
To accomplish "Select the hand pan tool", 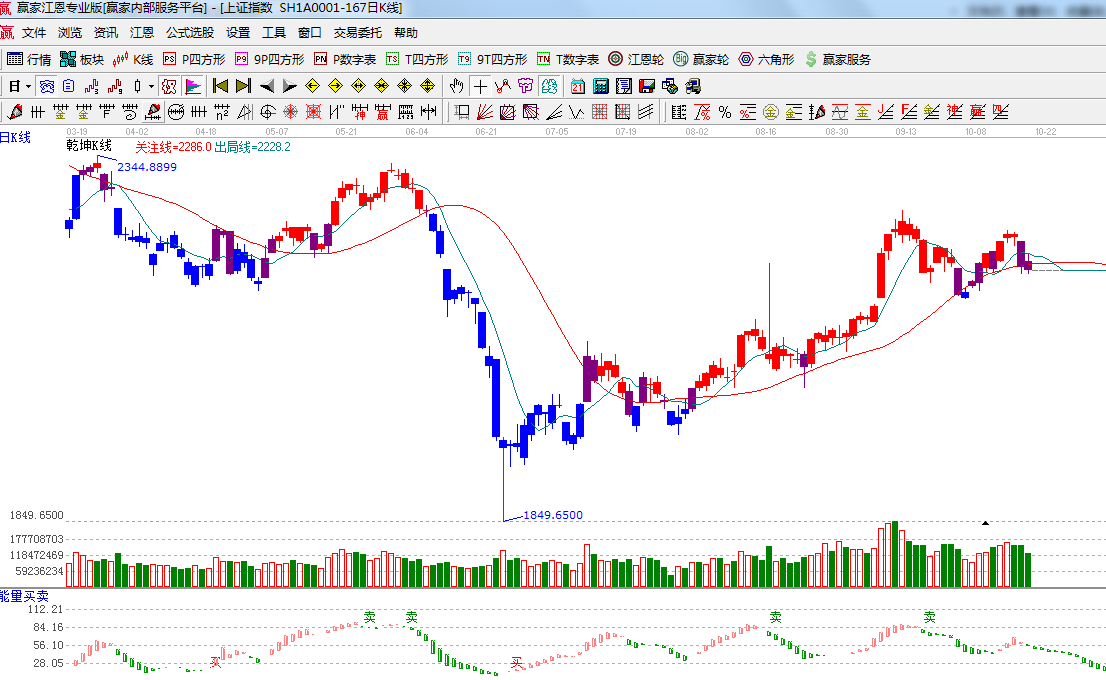I will [x=457, y=85].
